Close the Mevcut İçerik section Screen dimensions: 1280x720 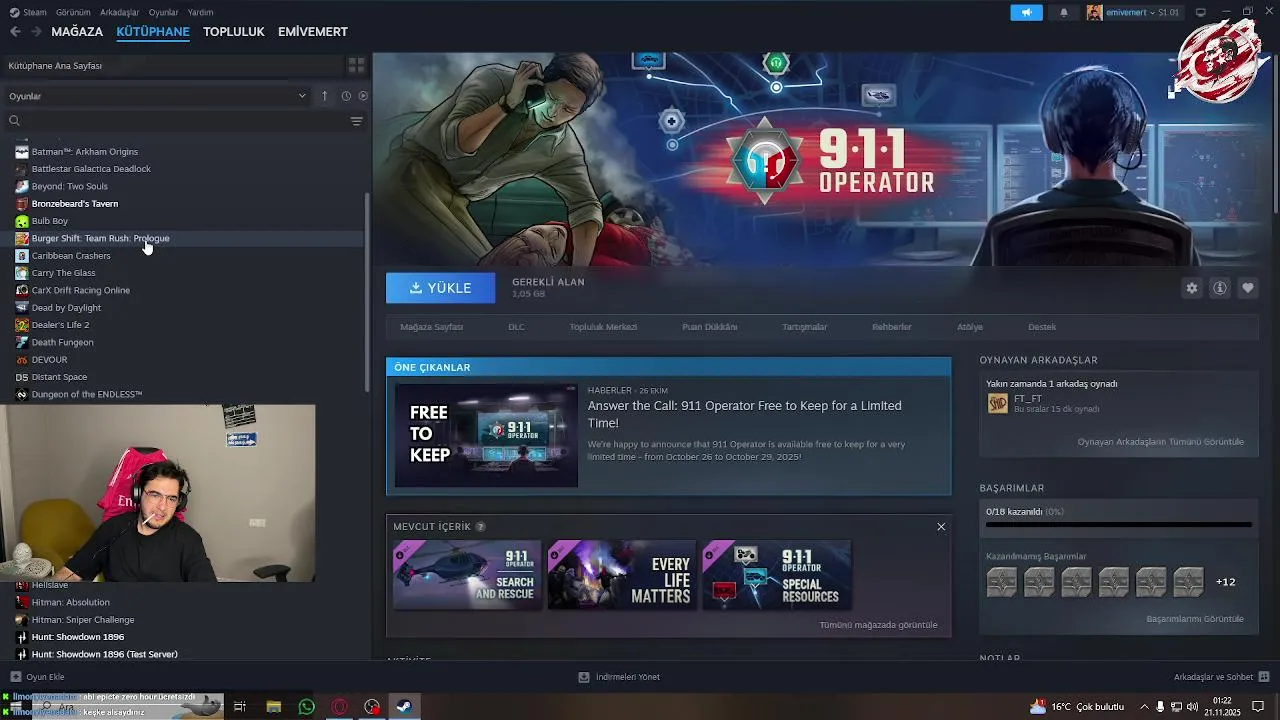pyautogui.click(x=941, y=527)
